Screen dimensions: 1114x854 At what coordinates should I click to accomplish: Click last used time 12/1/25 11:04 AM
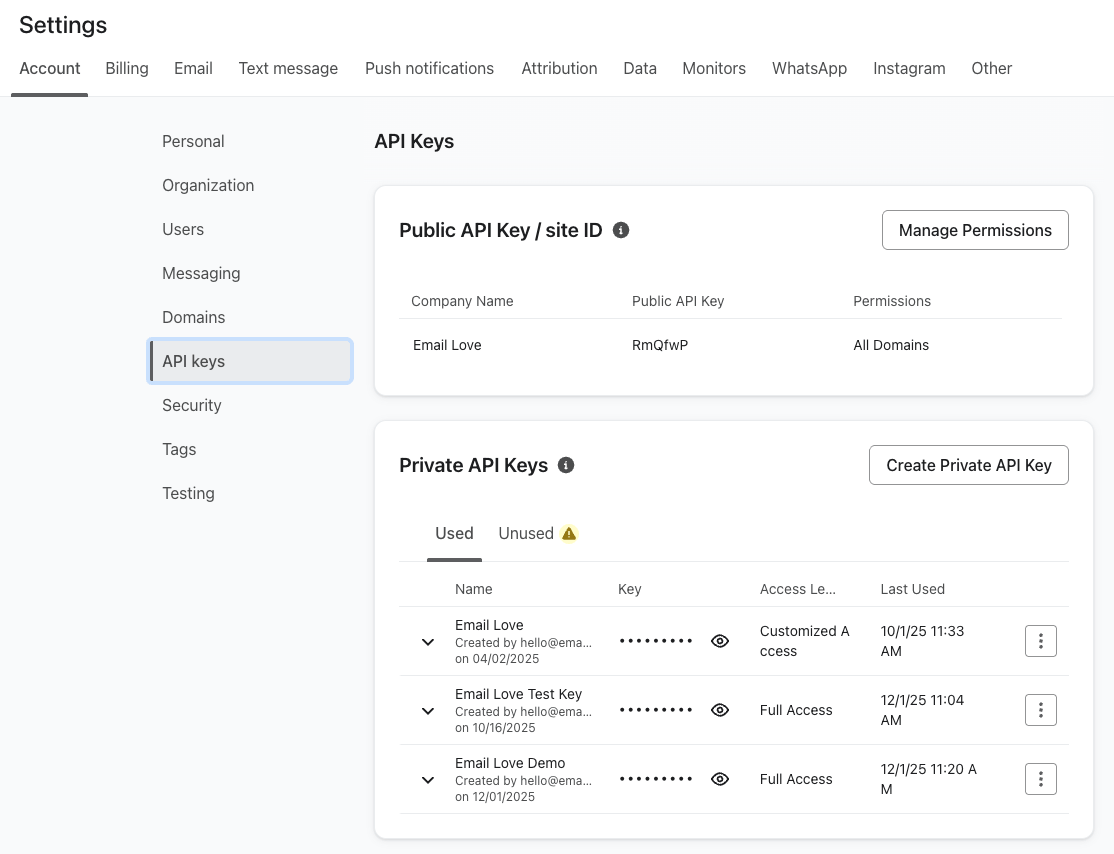[x=922, y=710]
